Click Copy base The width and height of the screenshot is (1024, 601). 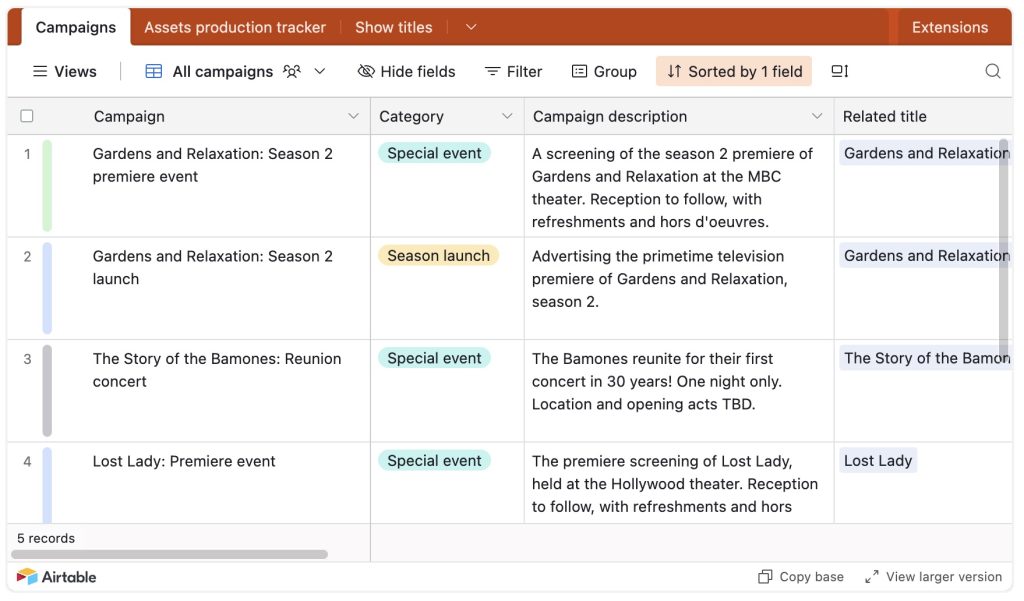tap(801, 577)
